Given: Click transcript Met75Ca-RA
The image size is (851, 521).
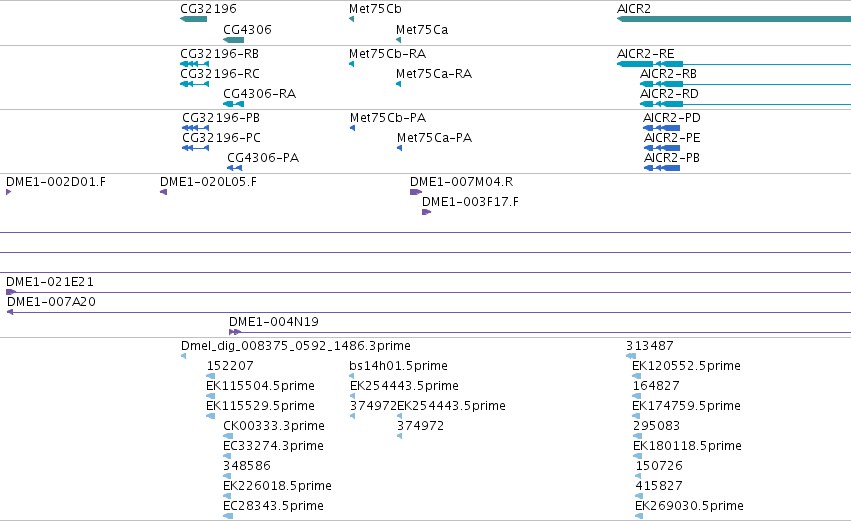Looking at the screenshot, I should (434, 74).
